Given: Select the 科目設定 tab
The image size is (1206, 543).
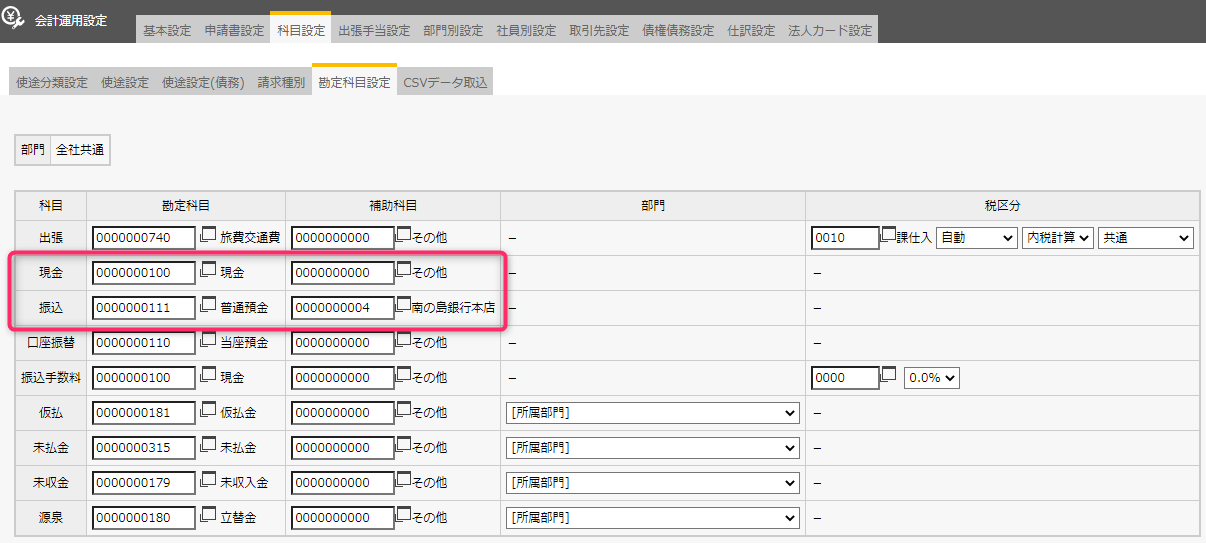Looking at the screenshot, I should pyautogui.click(x=300, y=29).
